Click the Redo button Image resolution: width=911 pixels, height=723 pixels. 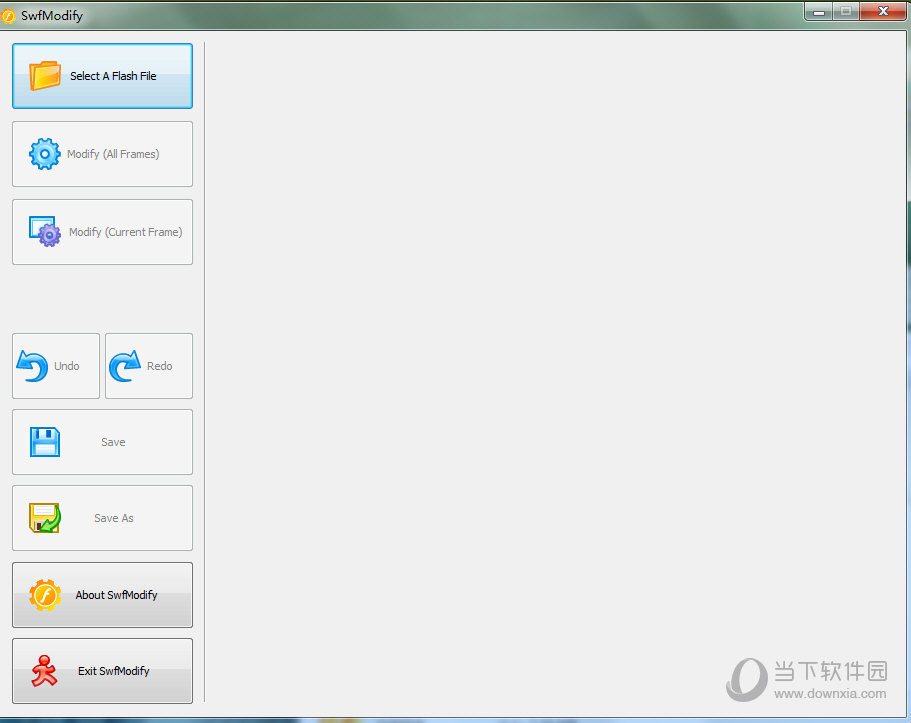pyautogui.click(x=149, y=366)
